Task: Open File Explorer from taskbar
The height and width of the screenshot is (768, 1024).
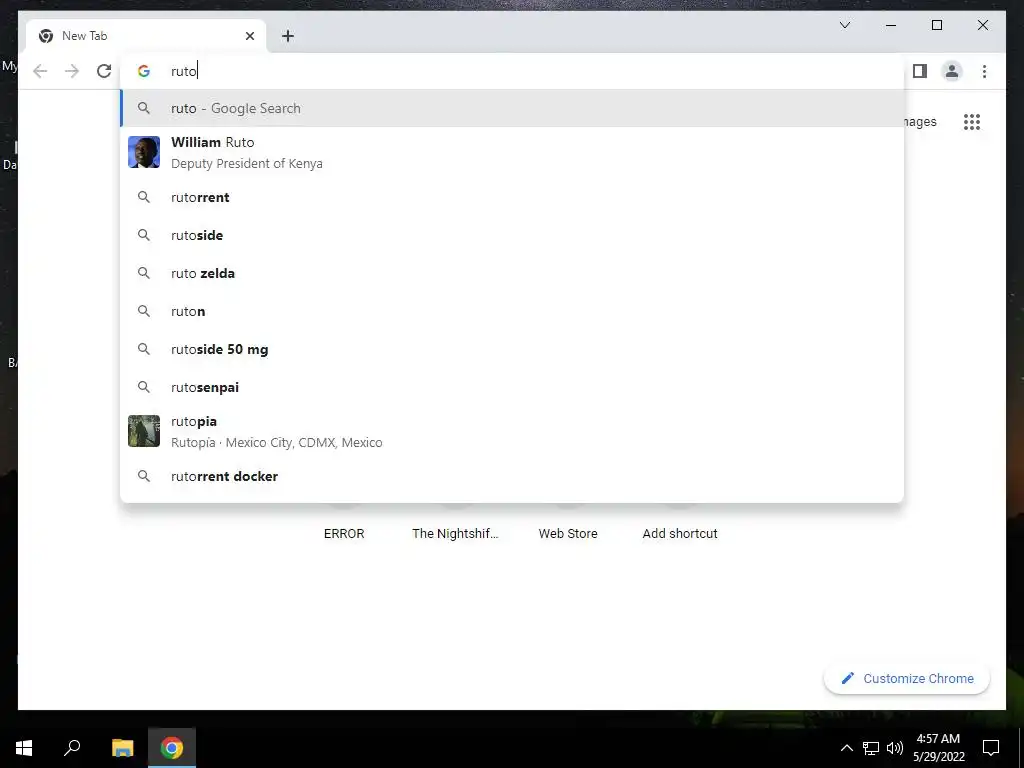Action: coord(122,748)
